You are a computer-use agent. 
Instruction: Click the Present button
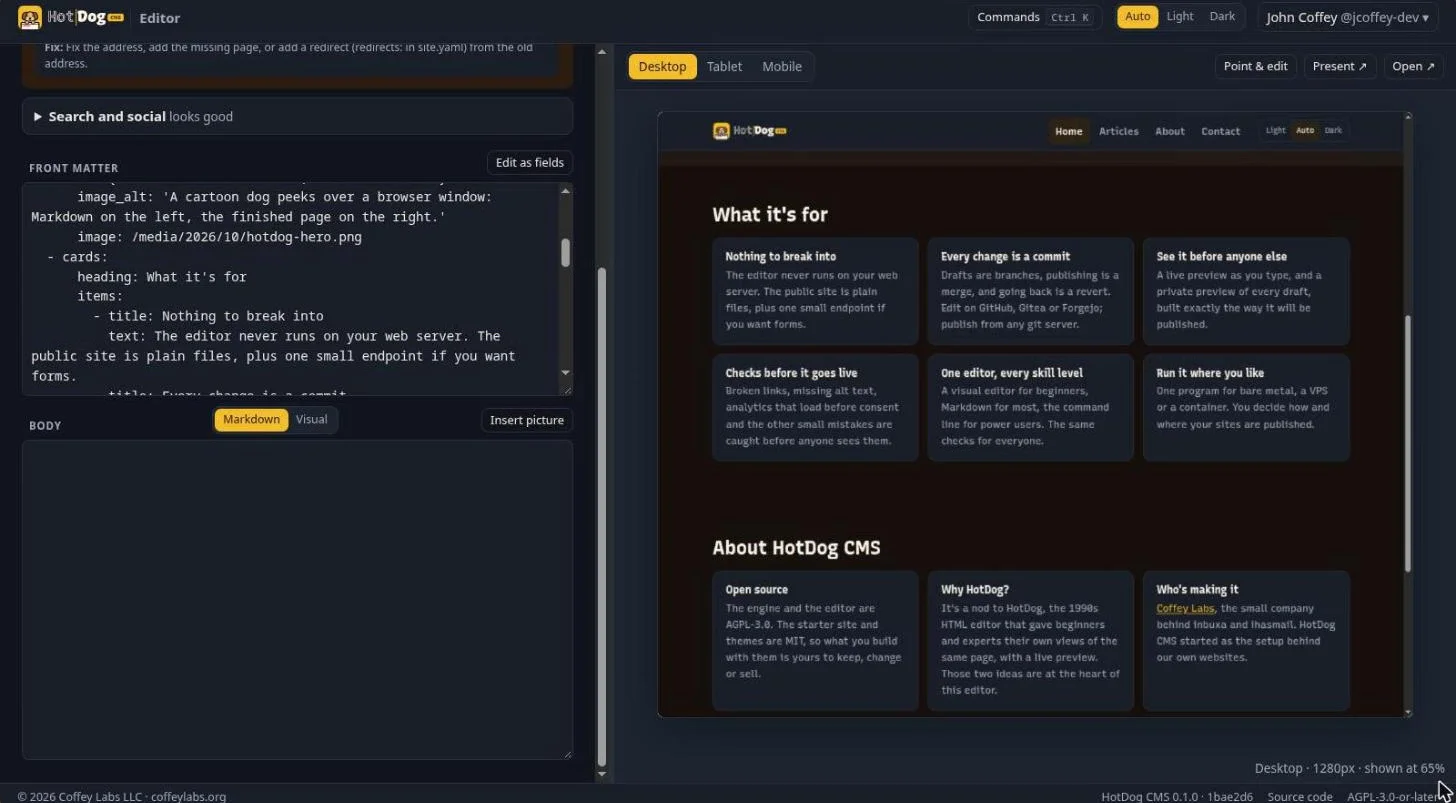1339,66
